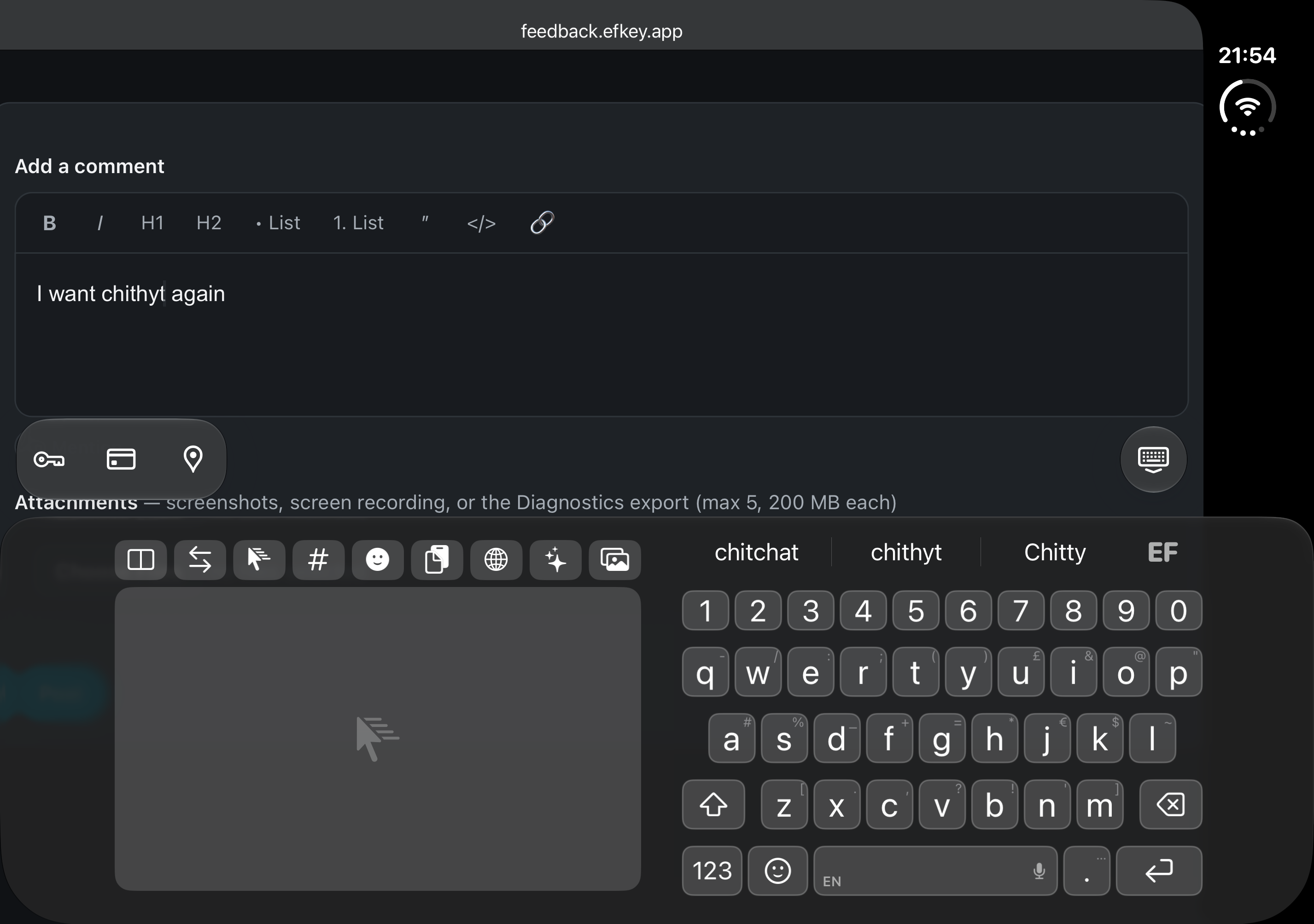Toggle trackpad cursor mode icon in toolbar
This screenshot has height=924, width=1314.
tap(259, 559)
